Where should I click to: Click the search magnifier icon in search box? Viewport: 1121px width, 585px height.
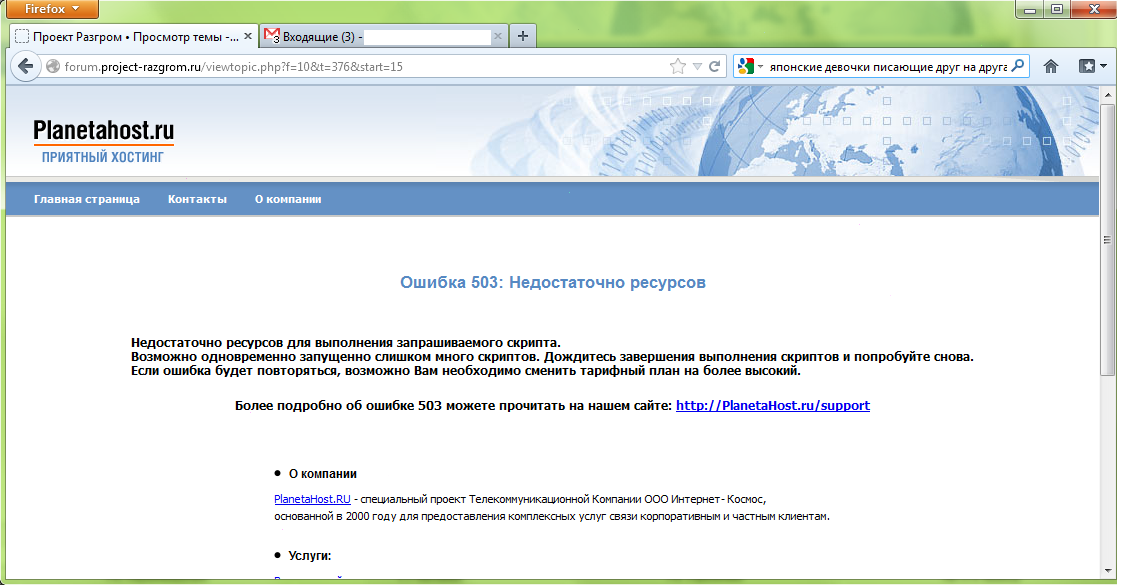coord(1018,67)
